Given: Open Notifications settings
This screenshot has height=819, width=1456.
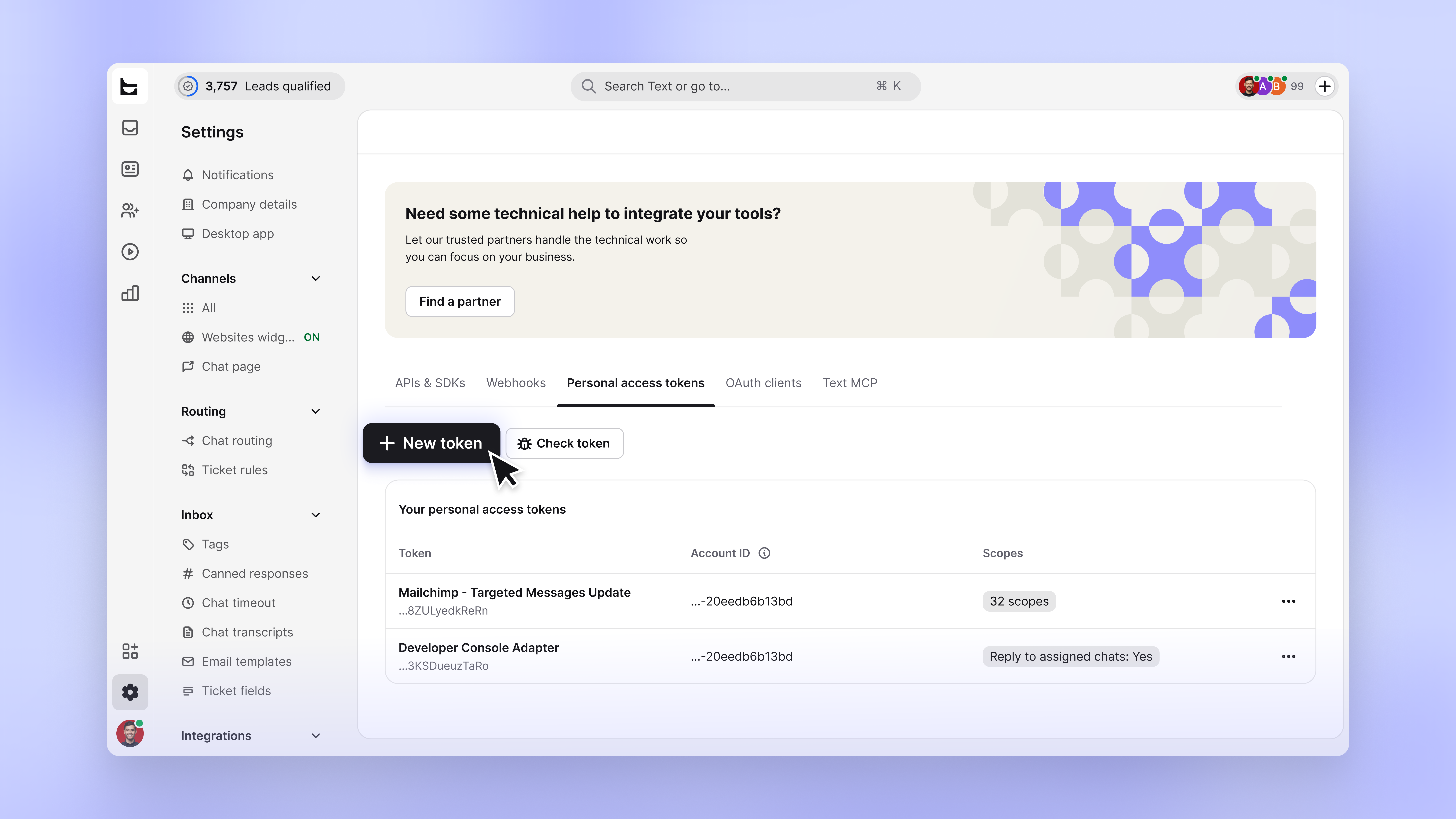Looking at the screenshot, I should (238, 175).
